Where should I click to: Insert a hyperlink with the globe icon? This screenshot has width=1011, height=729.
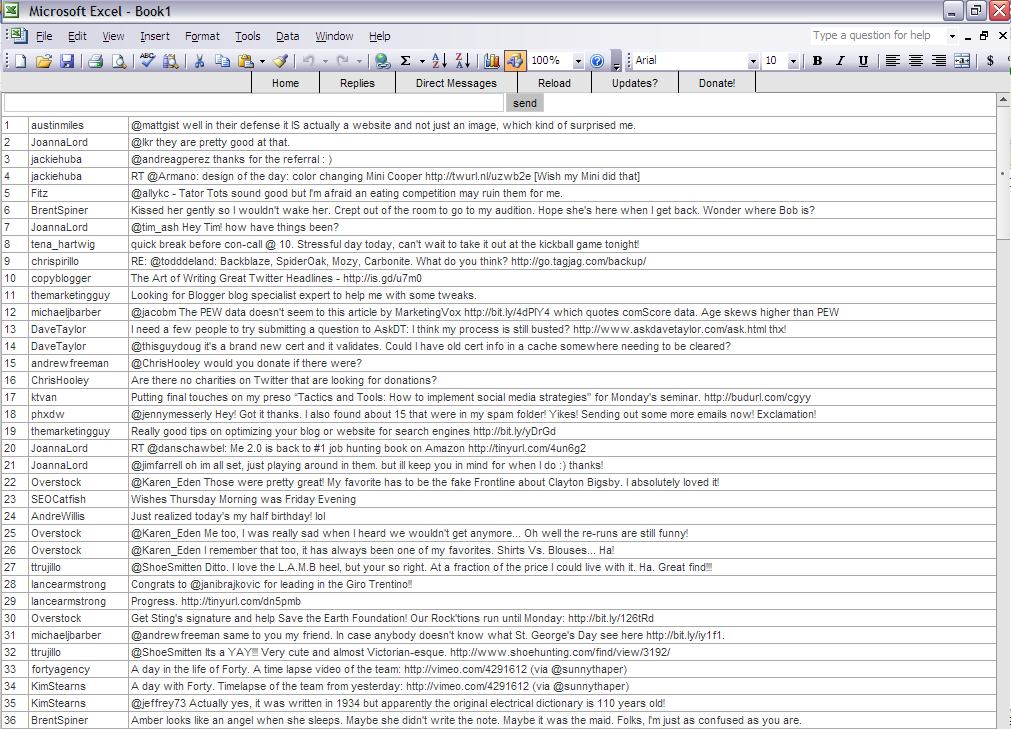pos(382,61)
